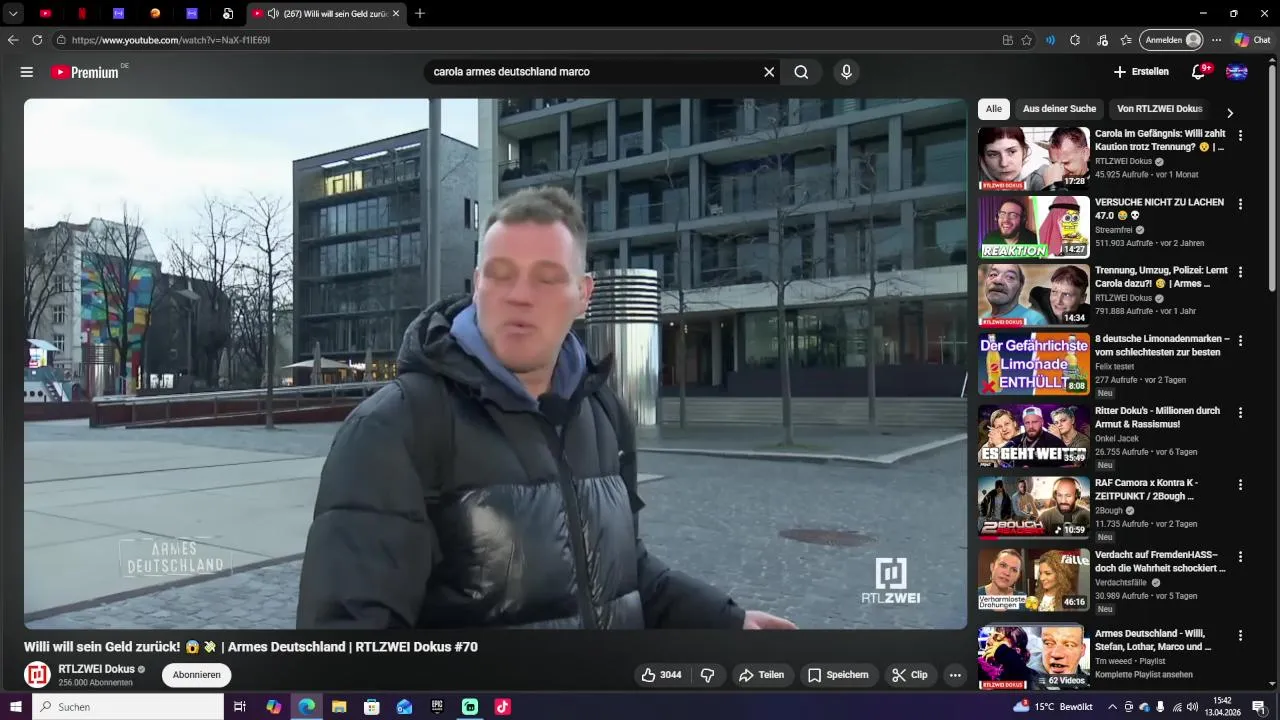The width and height of the screenshot is (1280, 720).
Task: Open weather widget showing 15°C Bewölkt
Action: click(x=1052, y=707)
